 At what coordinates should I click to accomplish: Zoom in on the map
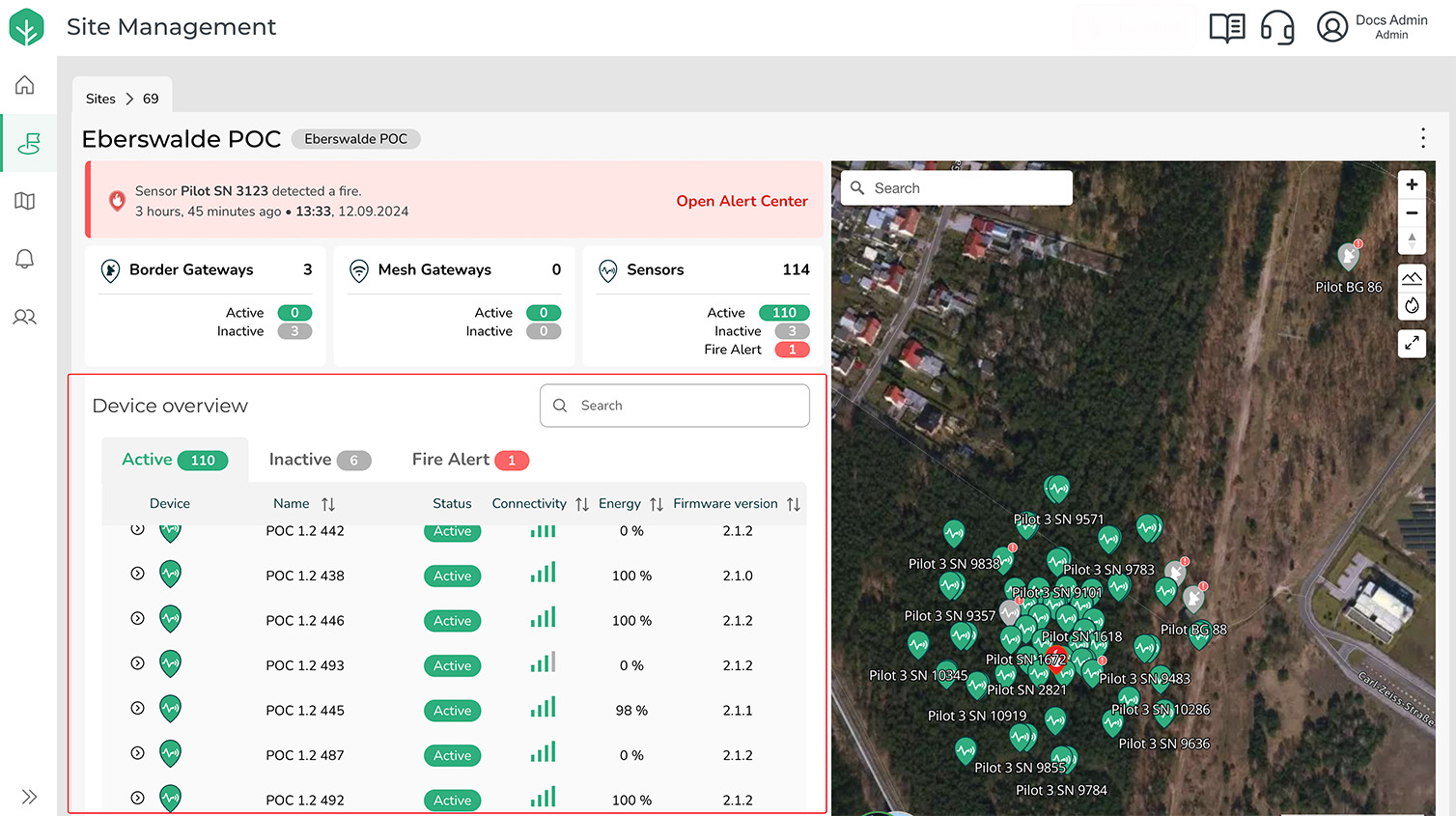pos(1412,184)
